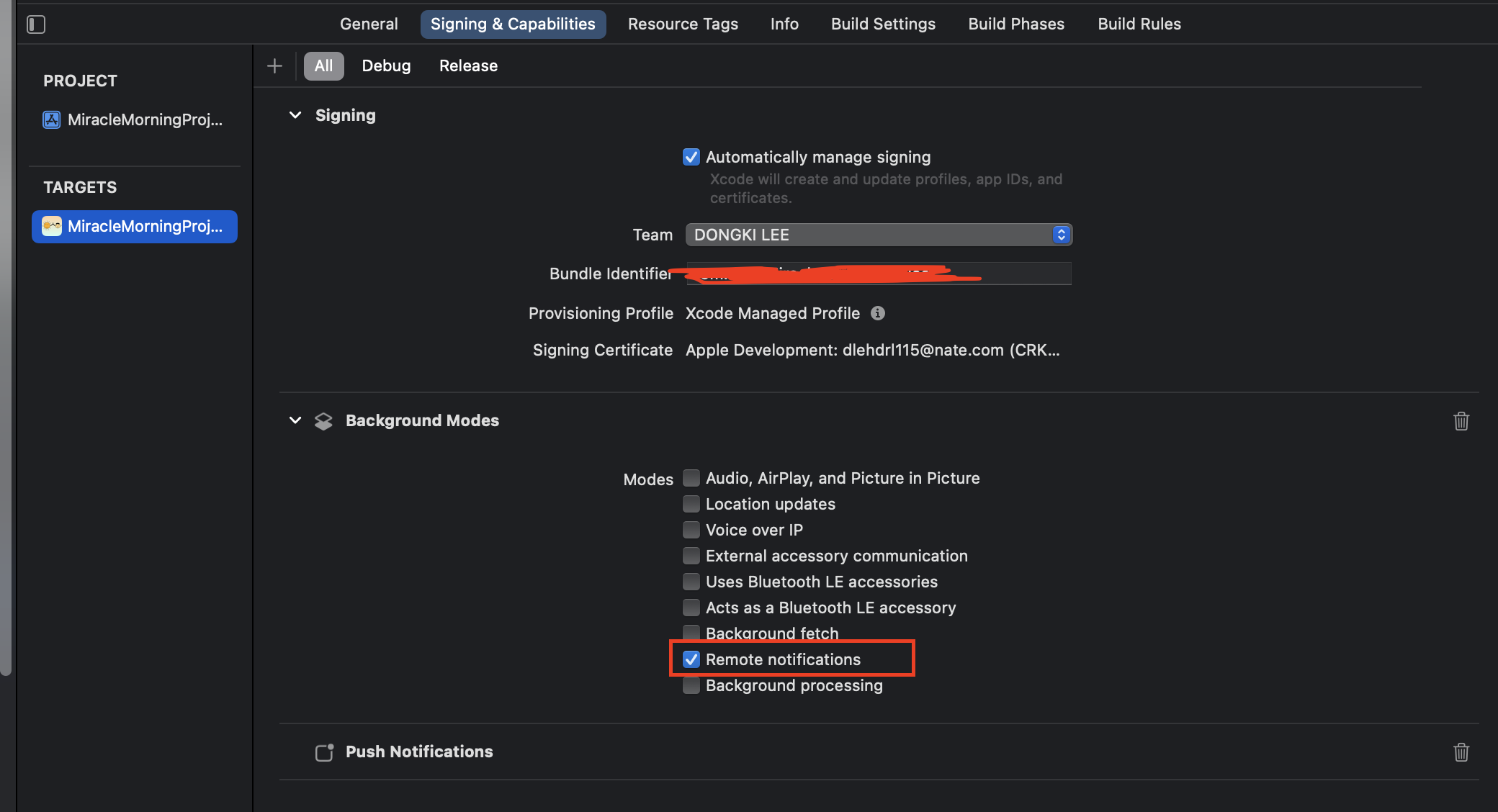
Task: Click the Push Notifications capability icon
Action: pyautogui.click(x=324, y=752)
